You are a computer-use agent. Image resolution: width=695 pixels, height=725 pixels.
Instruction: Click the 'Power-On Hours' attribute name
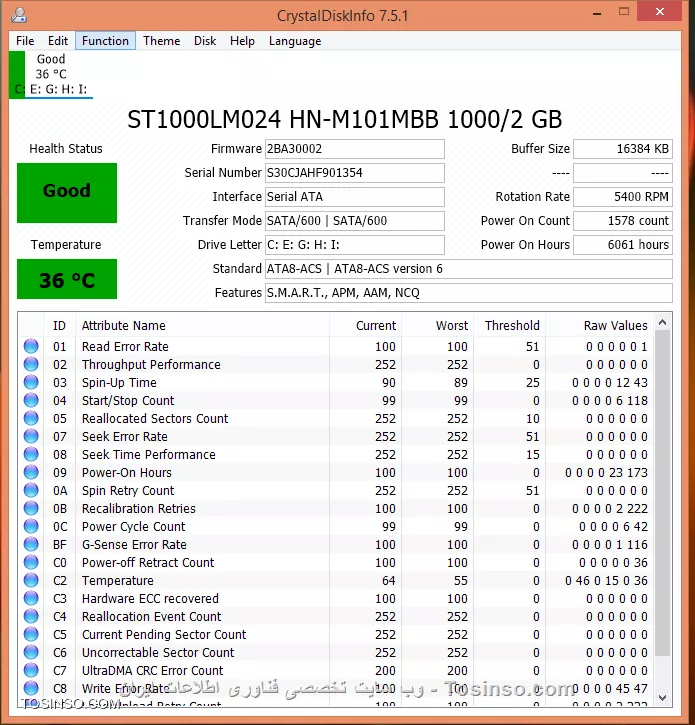(127, 473)
